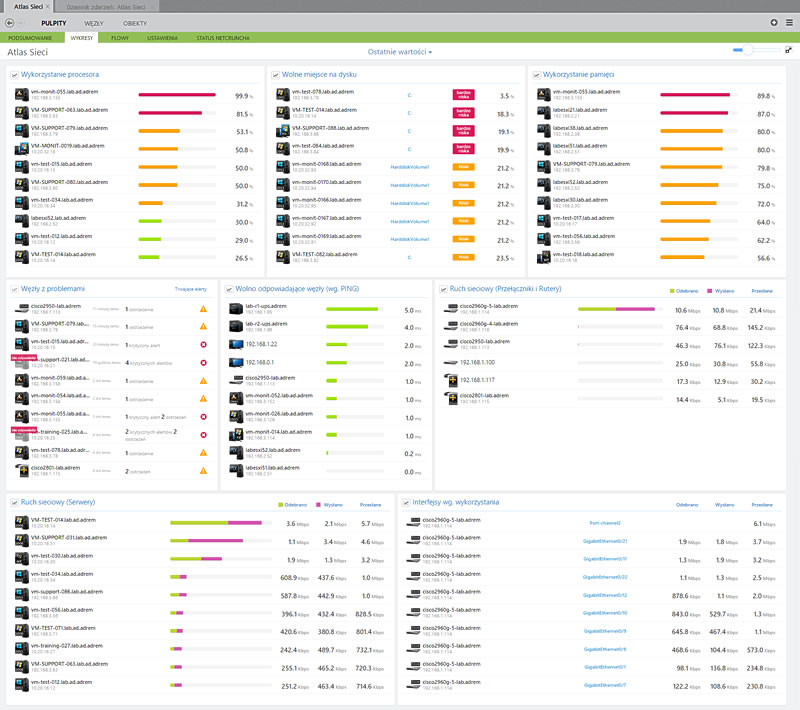Screen dimensions: 800x710
Task: Click warning triangle icon for cisco2950-lab.adrem
Action: [203, 308]
